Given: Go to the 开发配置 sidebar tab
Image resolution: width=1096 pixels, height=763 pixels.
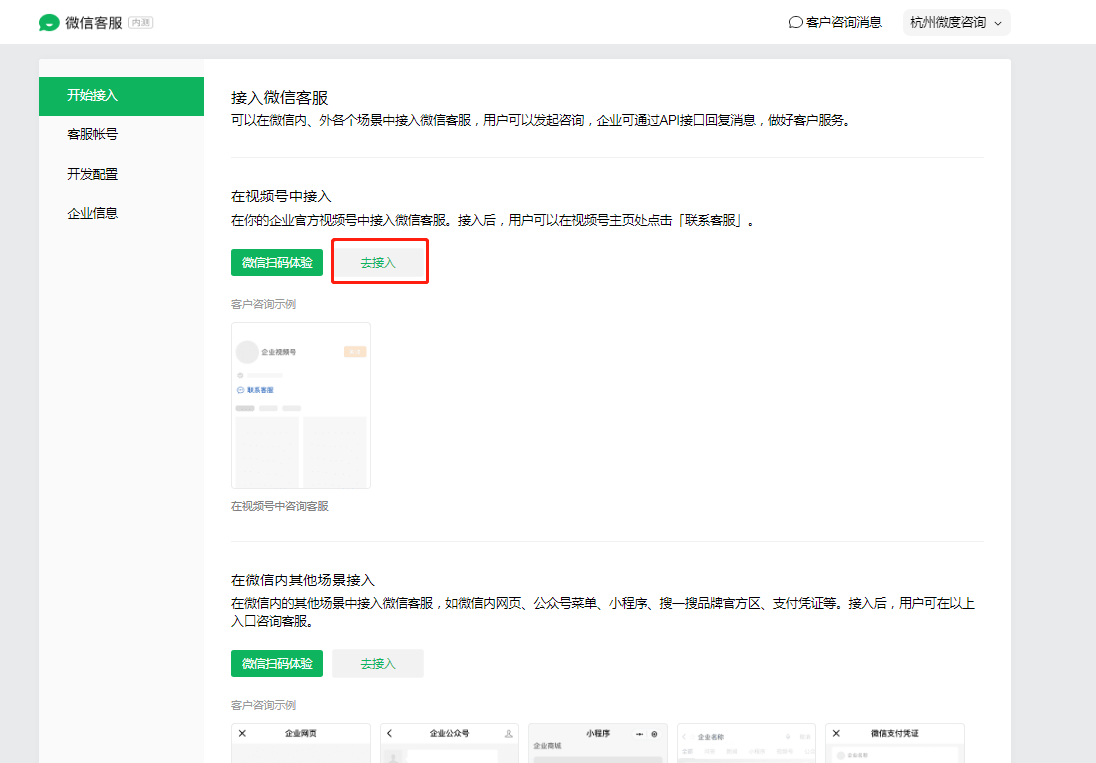Looking at the screenshot, I should 121,174.
